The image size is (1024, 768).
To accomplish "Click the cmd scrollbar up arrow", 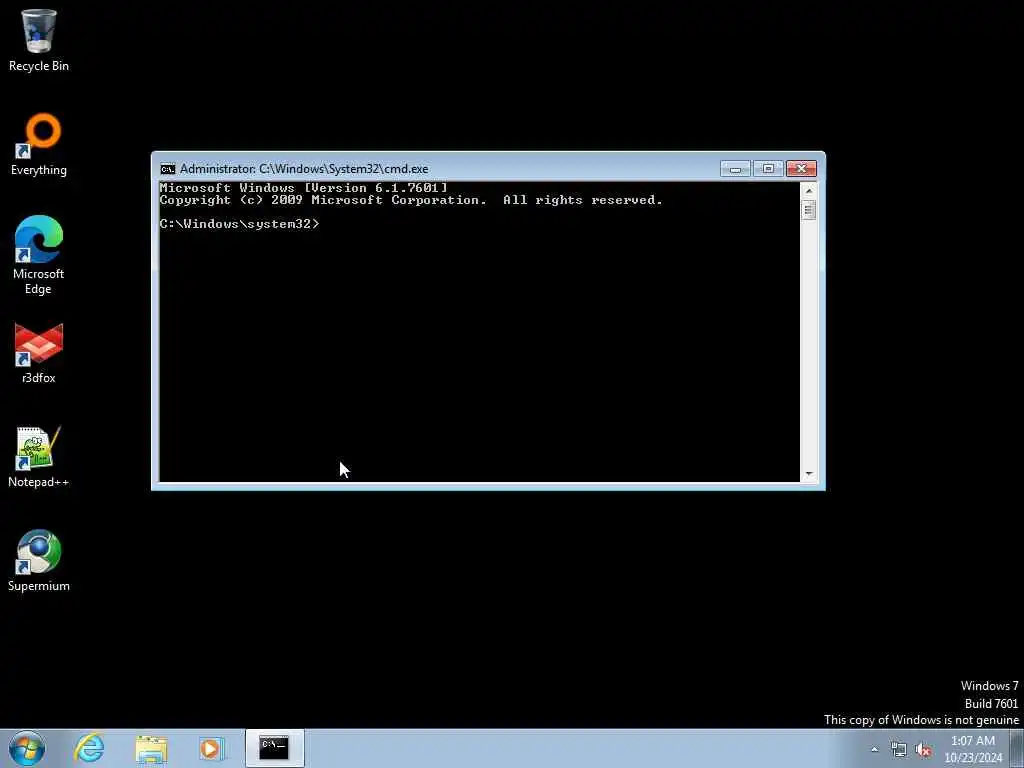I will [809, 191].
